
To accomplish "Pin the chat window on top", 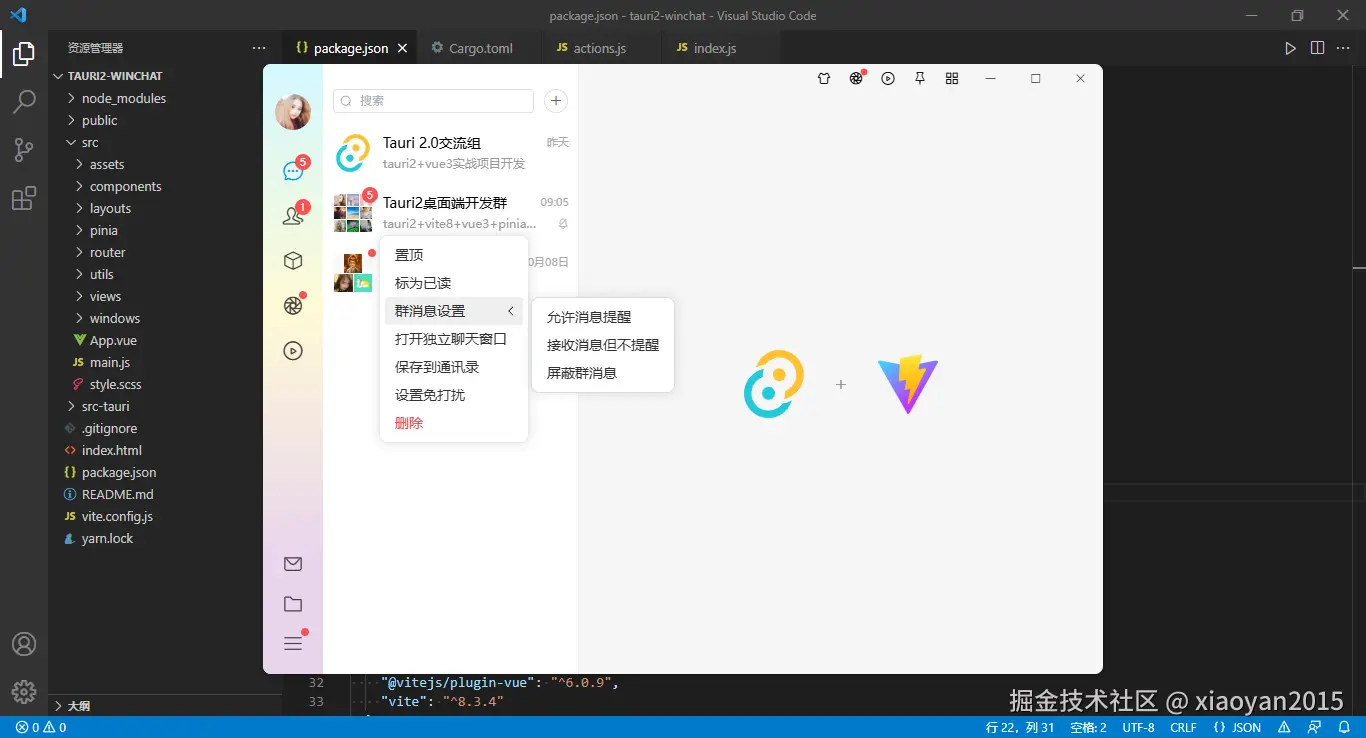I will coord(920,79).
